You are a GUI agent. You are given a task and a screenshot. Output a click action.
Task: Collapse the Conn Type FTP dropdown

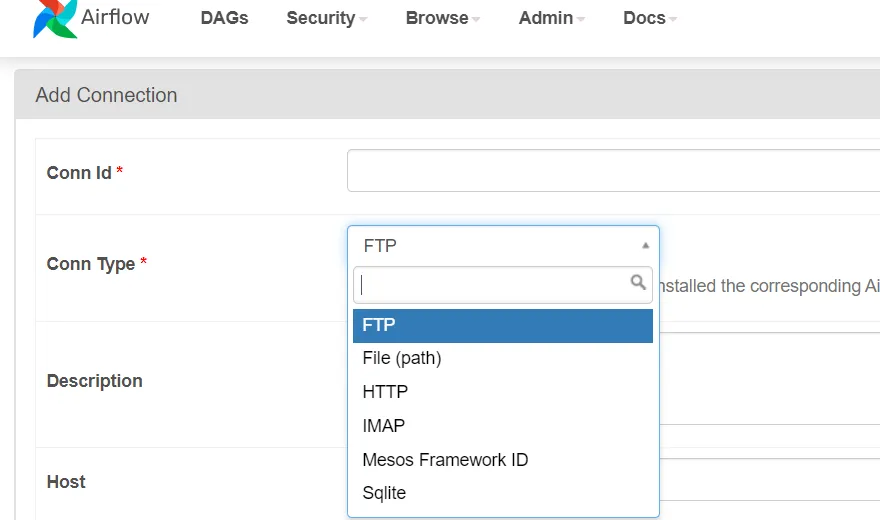click(x=503, y=246)
